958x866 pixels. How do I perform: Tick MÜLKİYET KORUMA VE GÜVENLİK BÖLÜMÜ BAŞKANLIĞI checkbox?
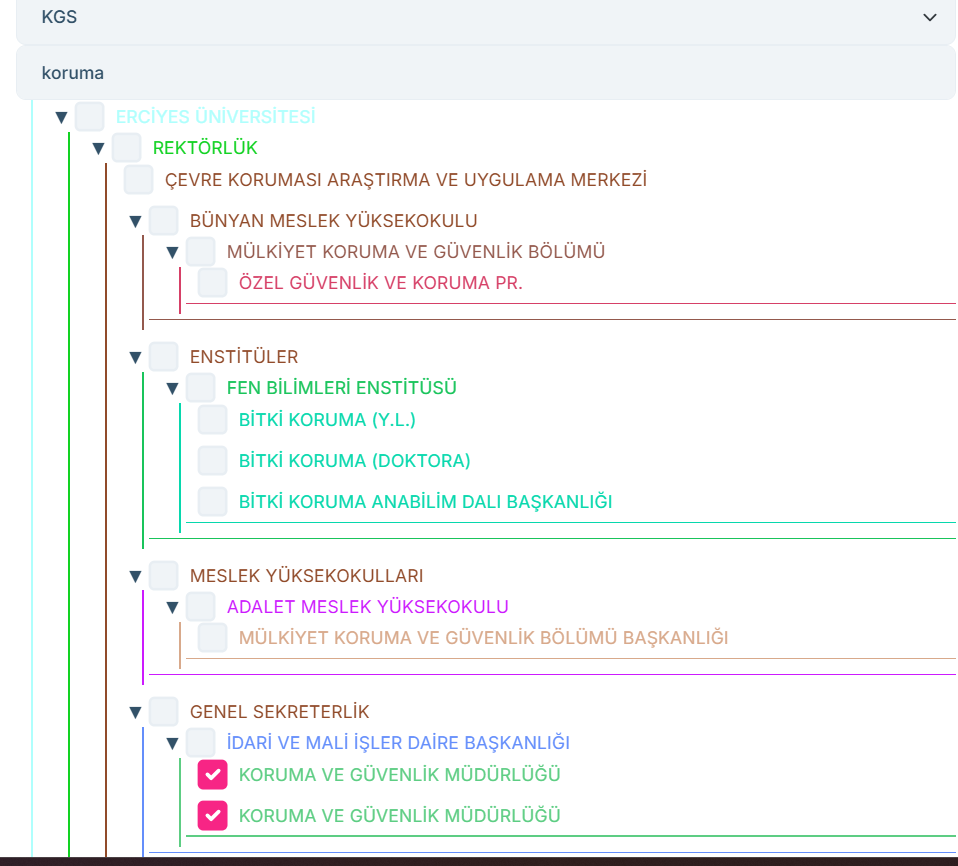[212, 638]
